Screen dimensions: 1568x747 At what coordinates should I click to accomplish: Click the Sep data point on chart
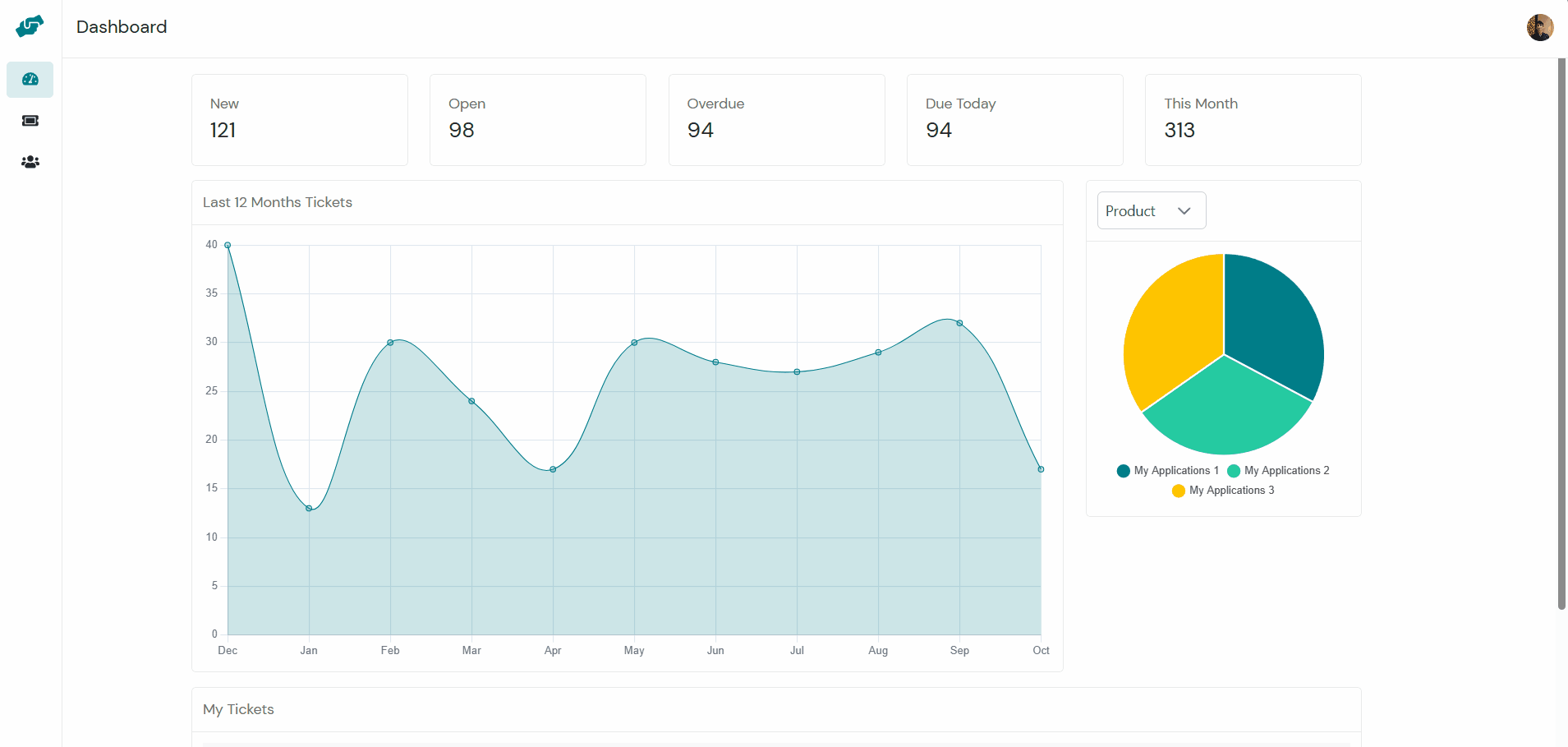(x=959, y=323)
